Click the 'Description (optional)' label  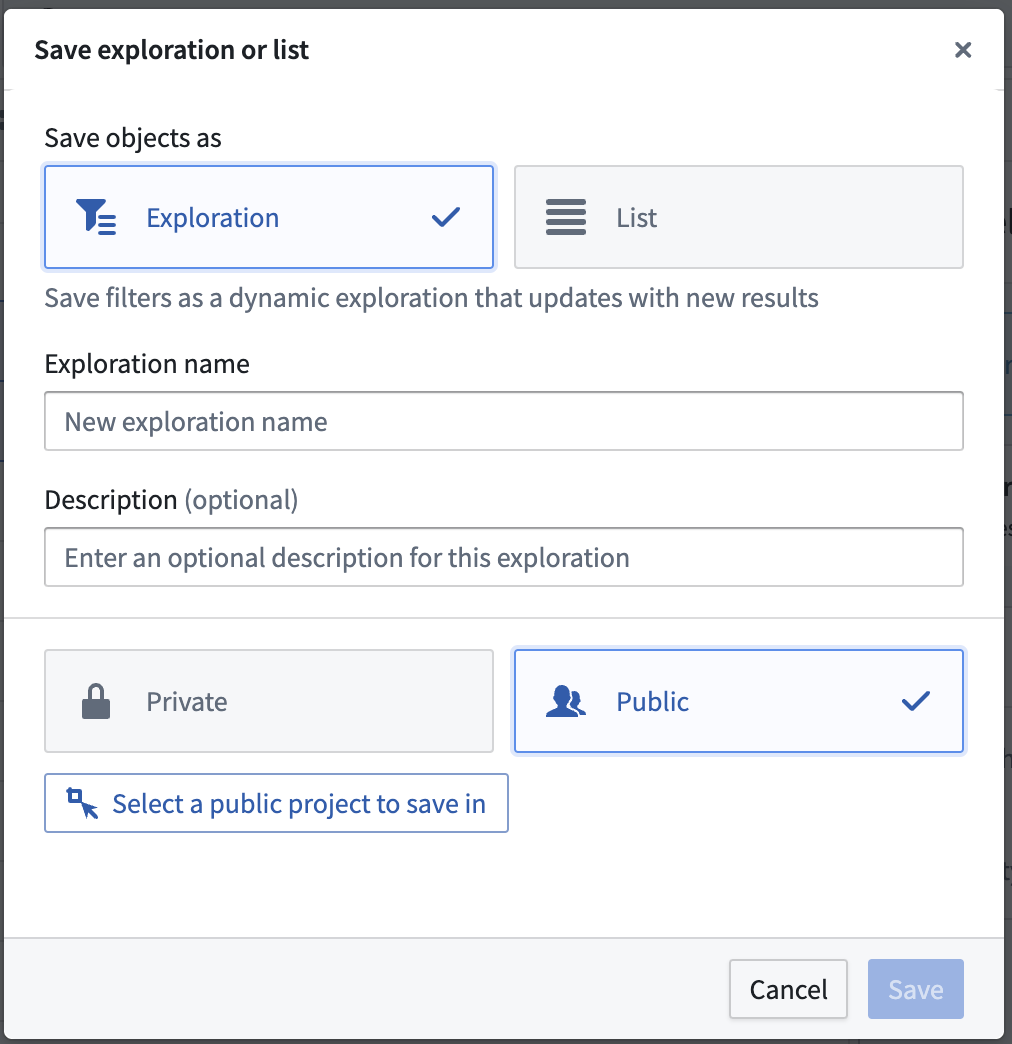pyautogui.click(x=171, y=500)
